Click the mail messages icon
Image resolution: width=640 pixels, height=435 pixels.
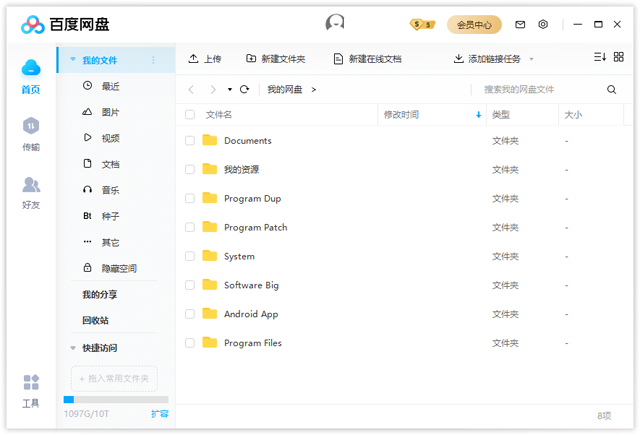(x=520, y=24)
